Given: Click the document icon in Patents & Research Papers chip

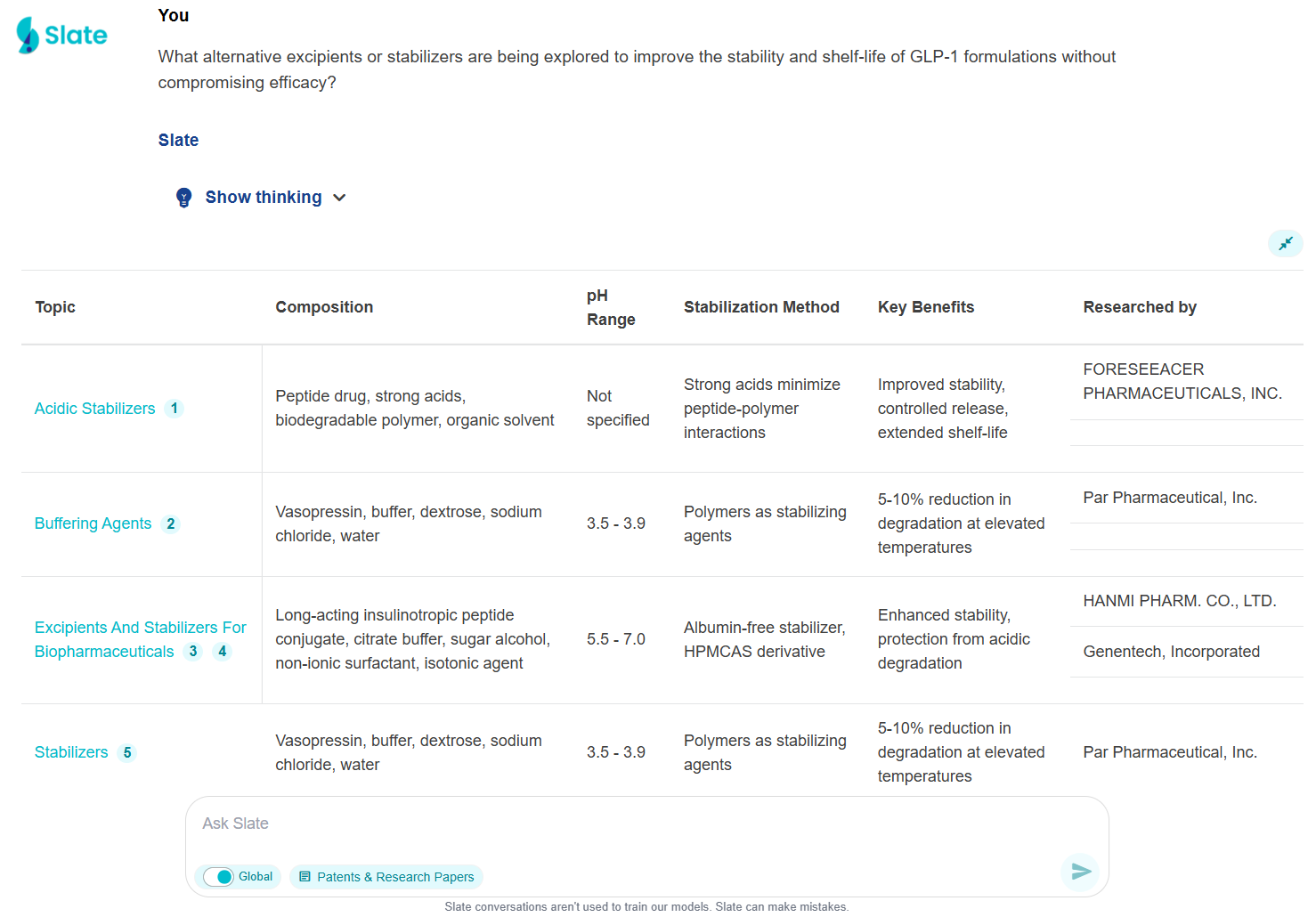Looking at the screenshot, I should coord(306,877).
